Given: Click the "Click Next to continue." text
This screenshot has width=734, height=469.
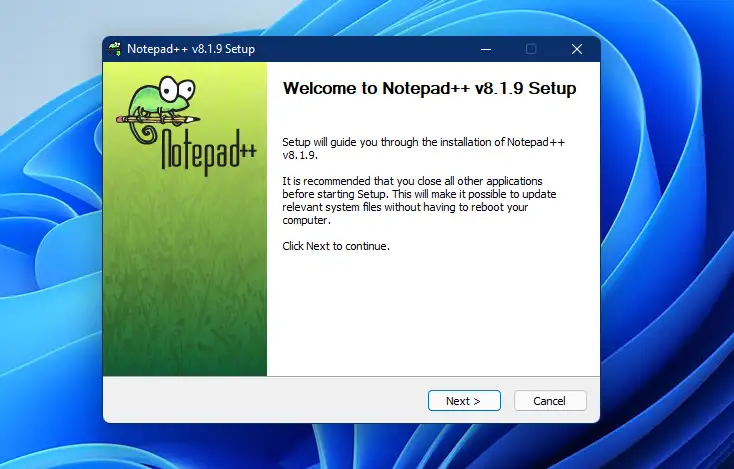Looking at the screenshot, I should pos(336,246).
